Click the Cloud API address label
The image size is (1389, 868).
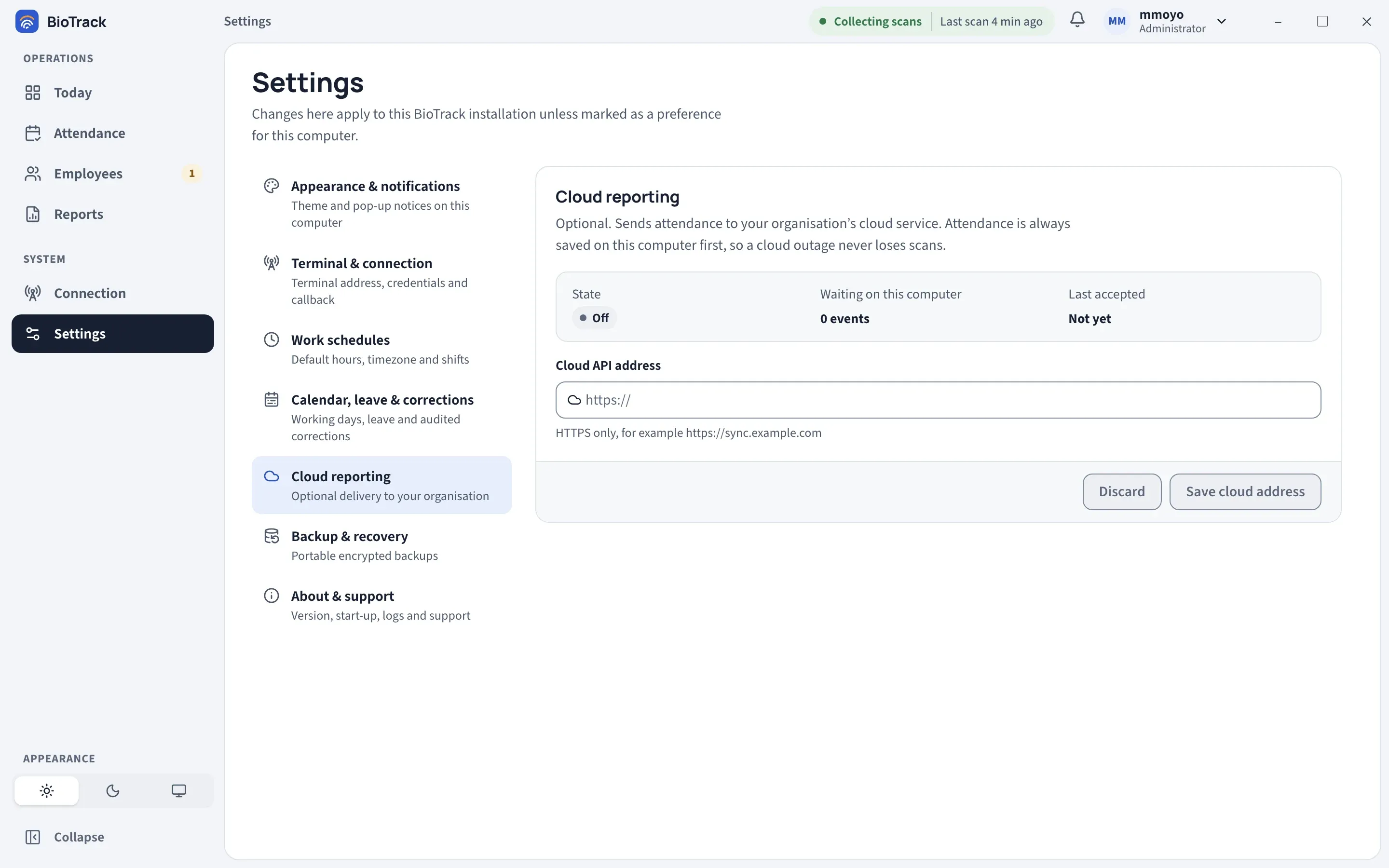pyautogui.click(x=608, y=366)
